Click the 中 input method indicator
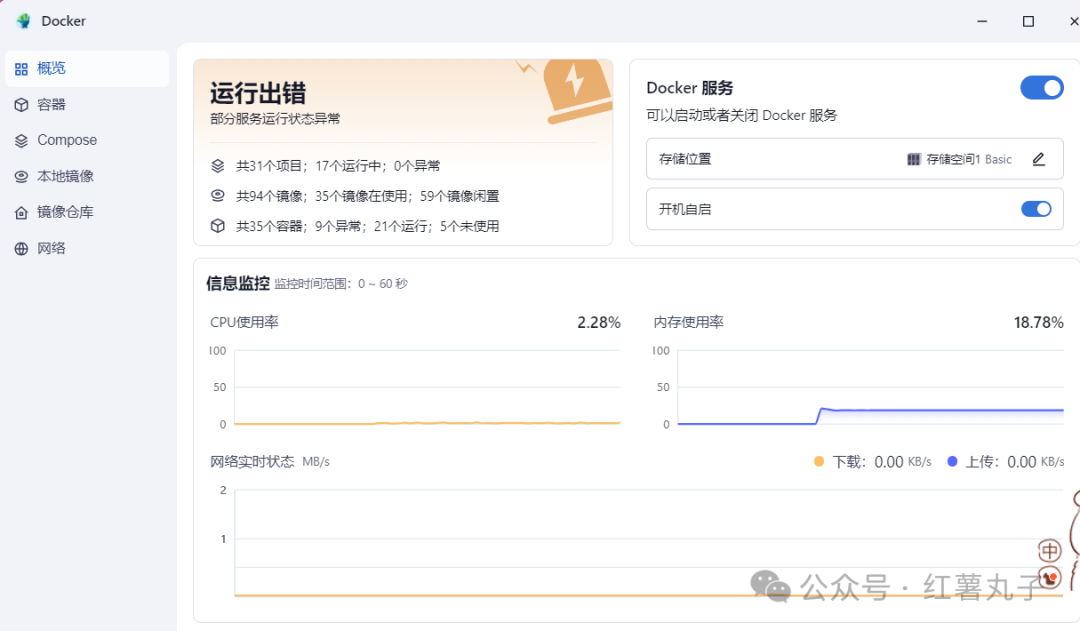This screenshot has height=631, width=1080. (1050, 550)
